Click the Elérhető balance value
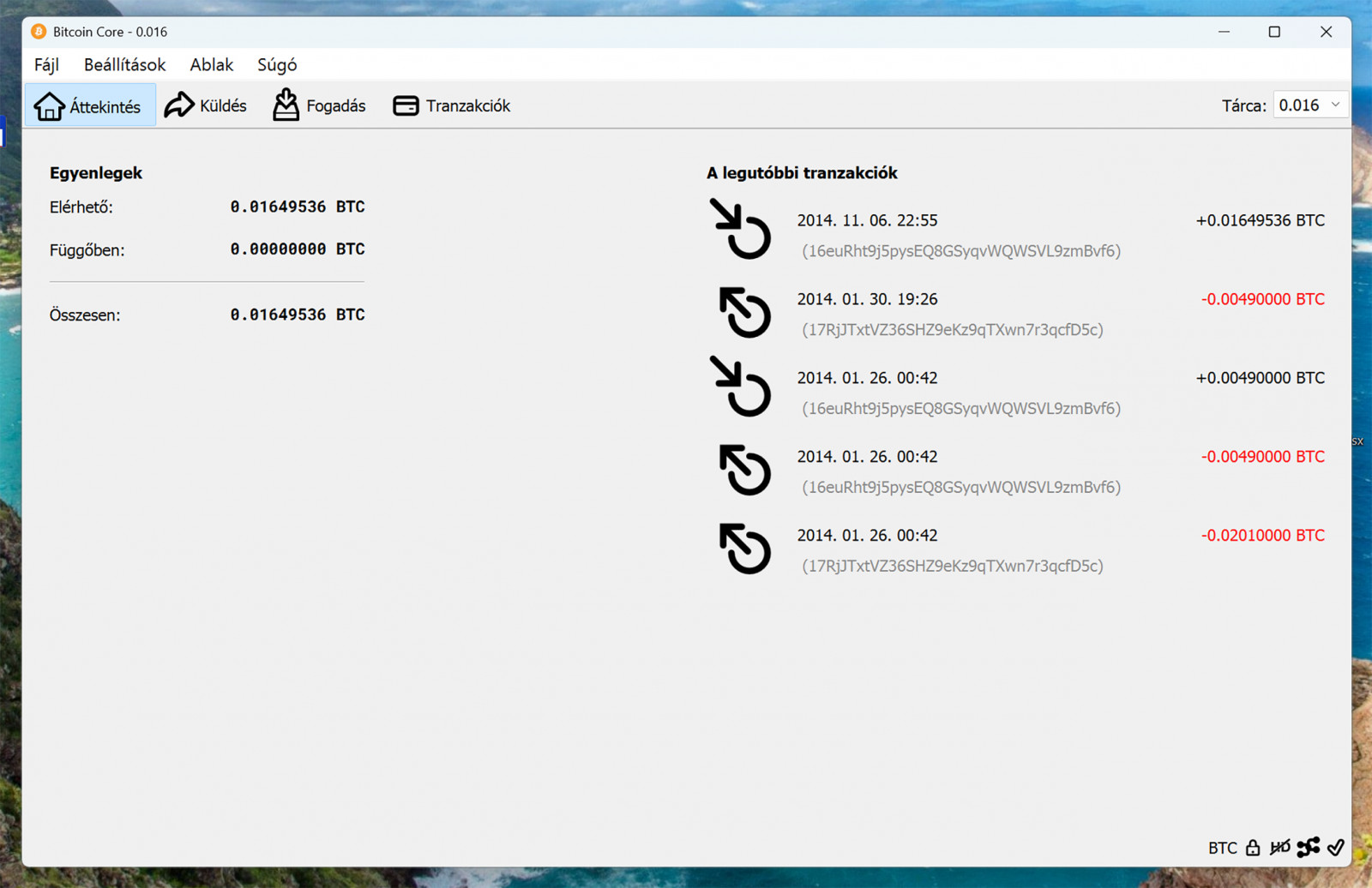 (298, 207)
